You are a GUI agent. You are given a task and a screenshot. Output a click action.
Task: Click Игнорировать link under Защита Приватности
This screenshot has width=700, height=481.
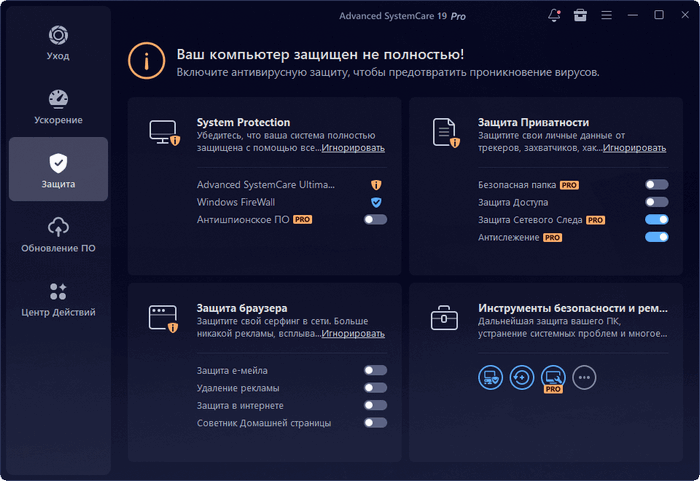634,148
